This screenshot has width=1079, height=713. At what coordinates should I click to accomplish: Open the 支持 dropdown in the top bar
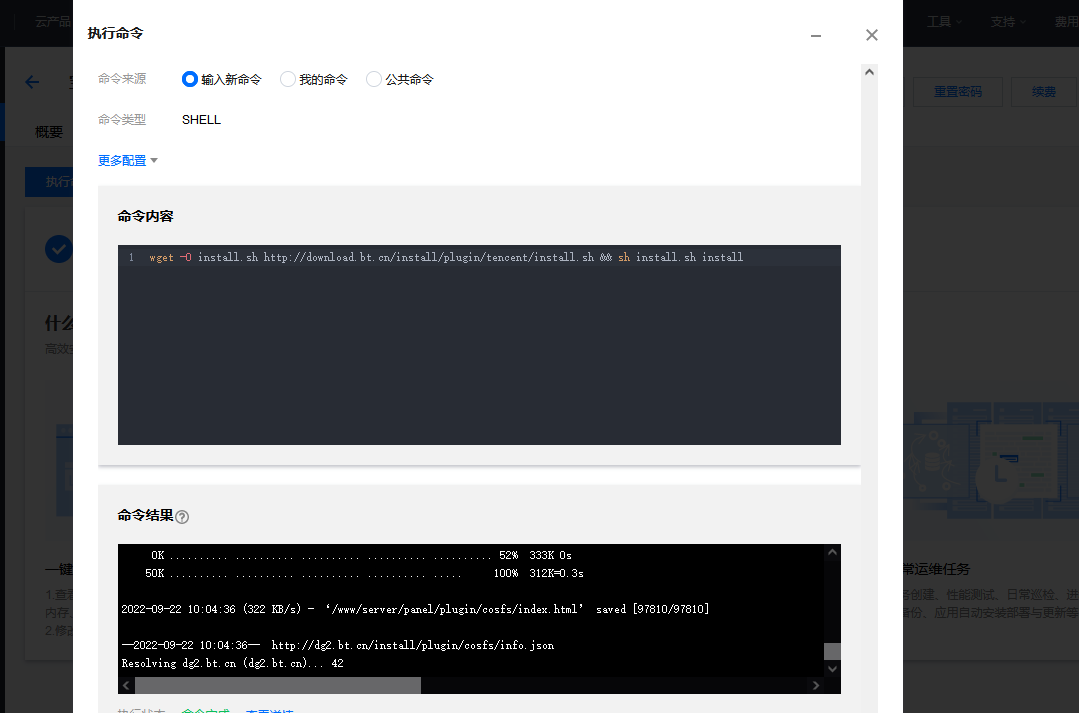[1008, 21]
